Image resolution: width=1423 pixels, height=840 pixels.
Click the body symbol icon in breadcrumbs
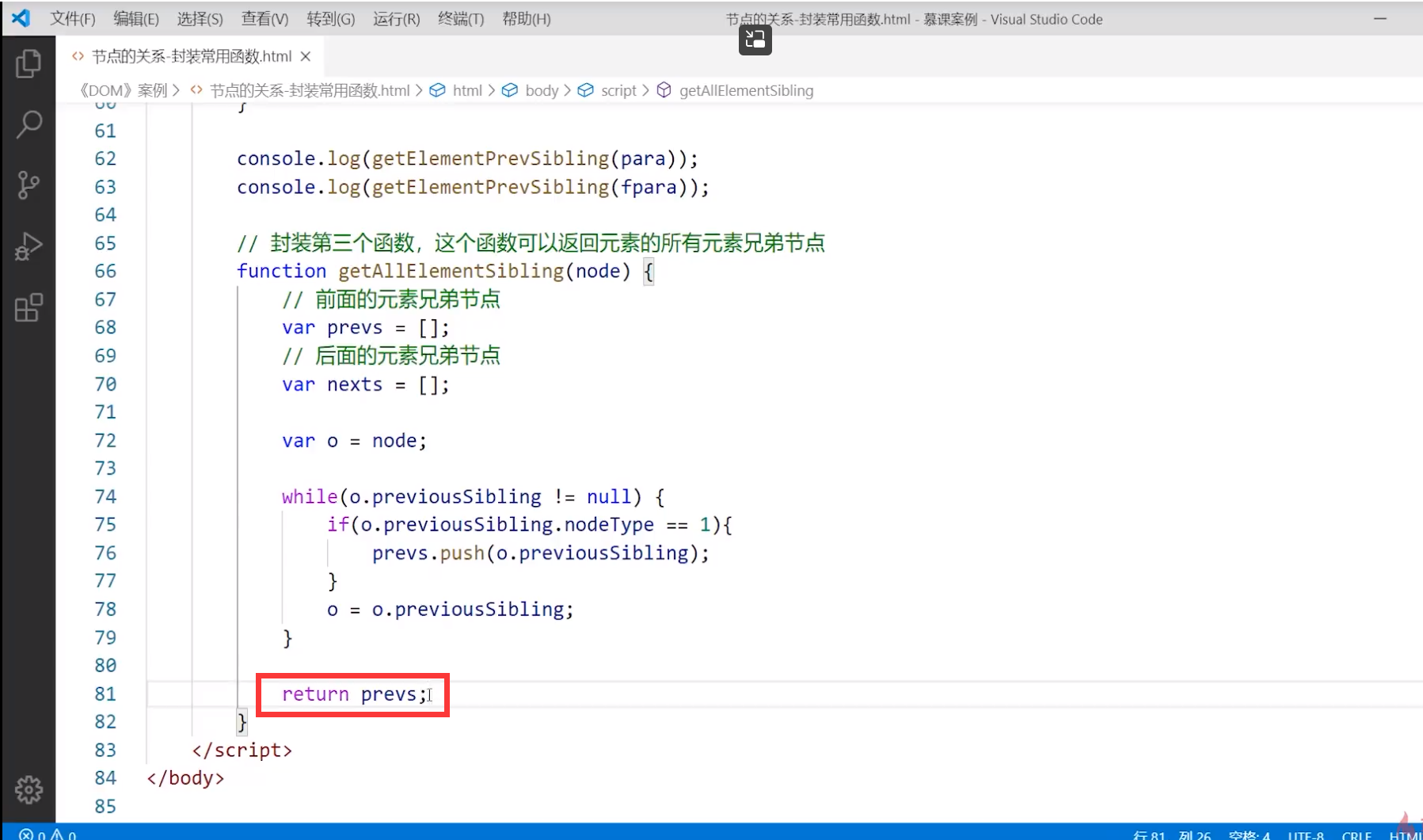[x=510, y=90]
